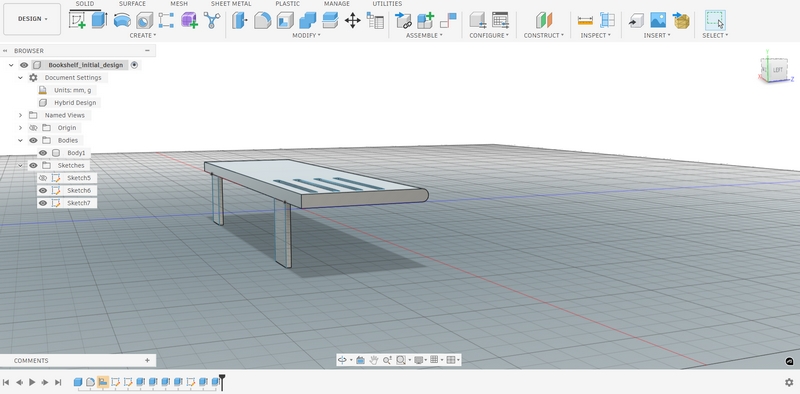
Task: Open the INSERT dropdown menu
Action: (x=657, y=35)
